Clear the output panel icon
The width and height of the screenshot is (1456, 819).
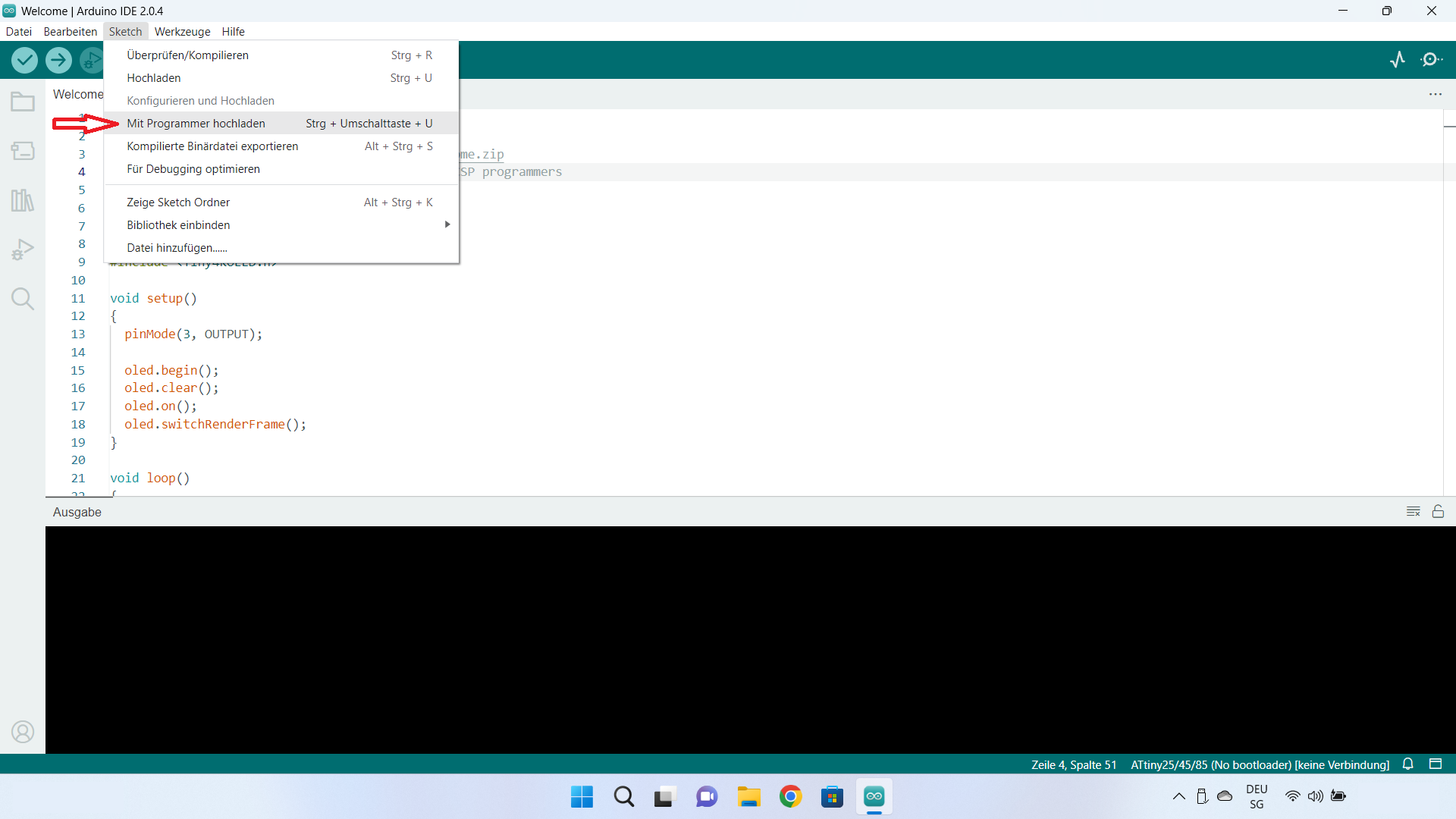pyautogui.click(x=1414, y=512)
